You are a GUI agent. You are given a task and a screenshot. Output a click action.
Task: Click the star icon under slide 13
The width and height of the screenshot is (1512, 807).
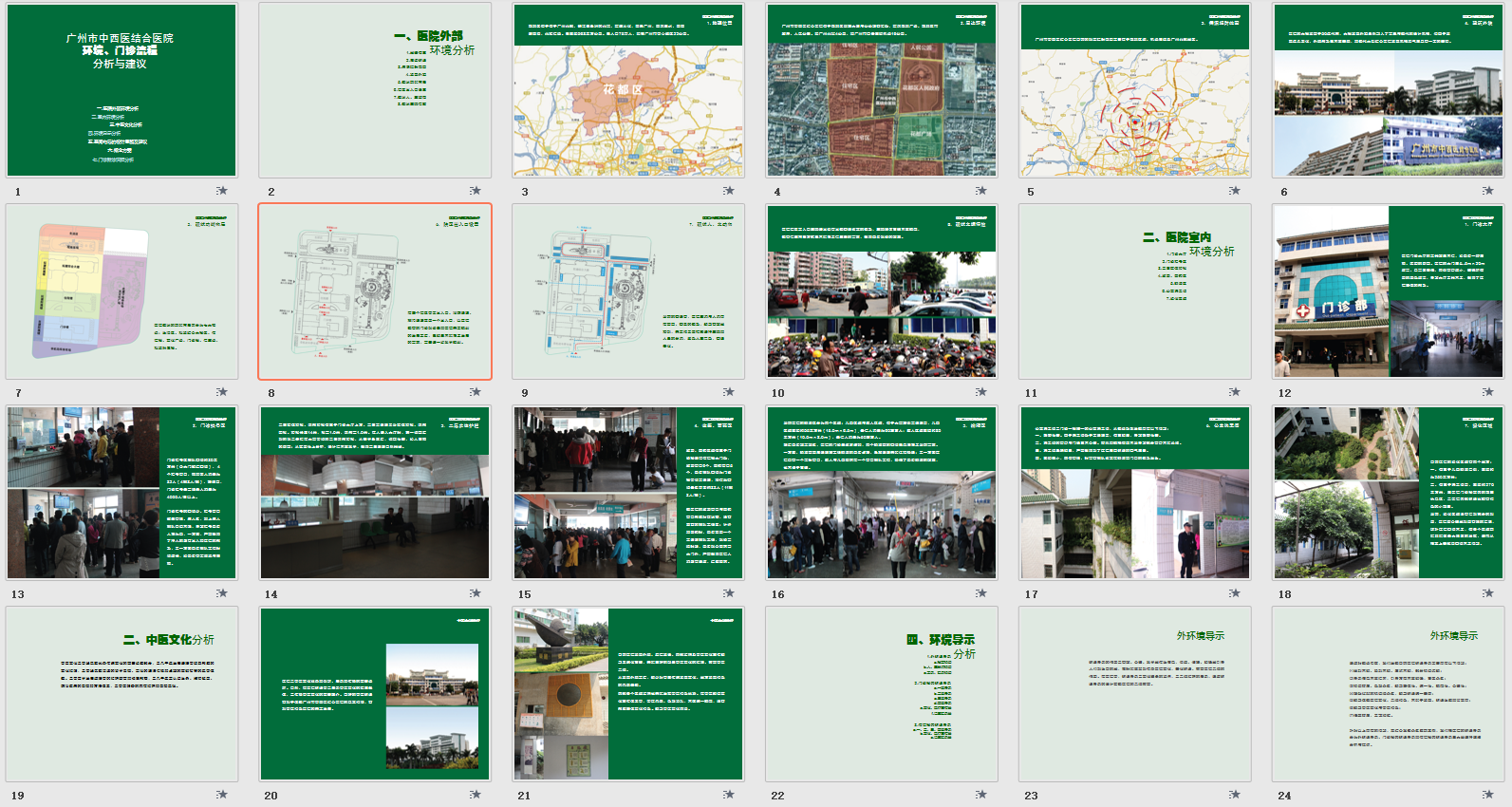tap(222, 593)
